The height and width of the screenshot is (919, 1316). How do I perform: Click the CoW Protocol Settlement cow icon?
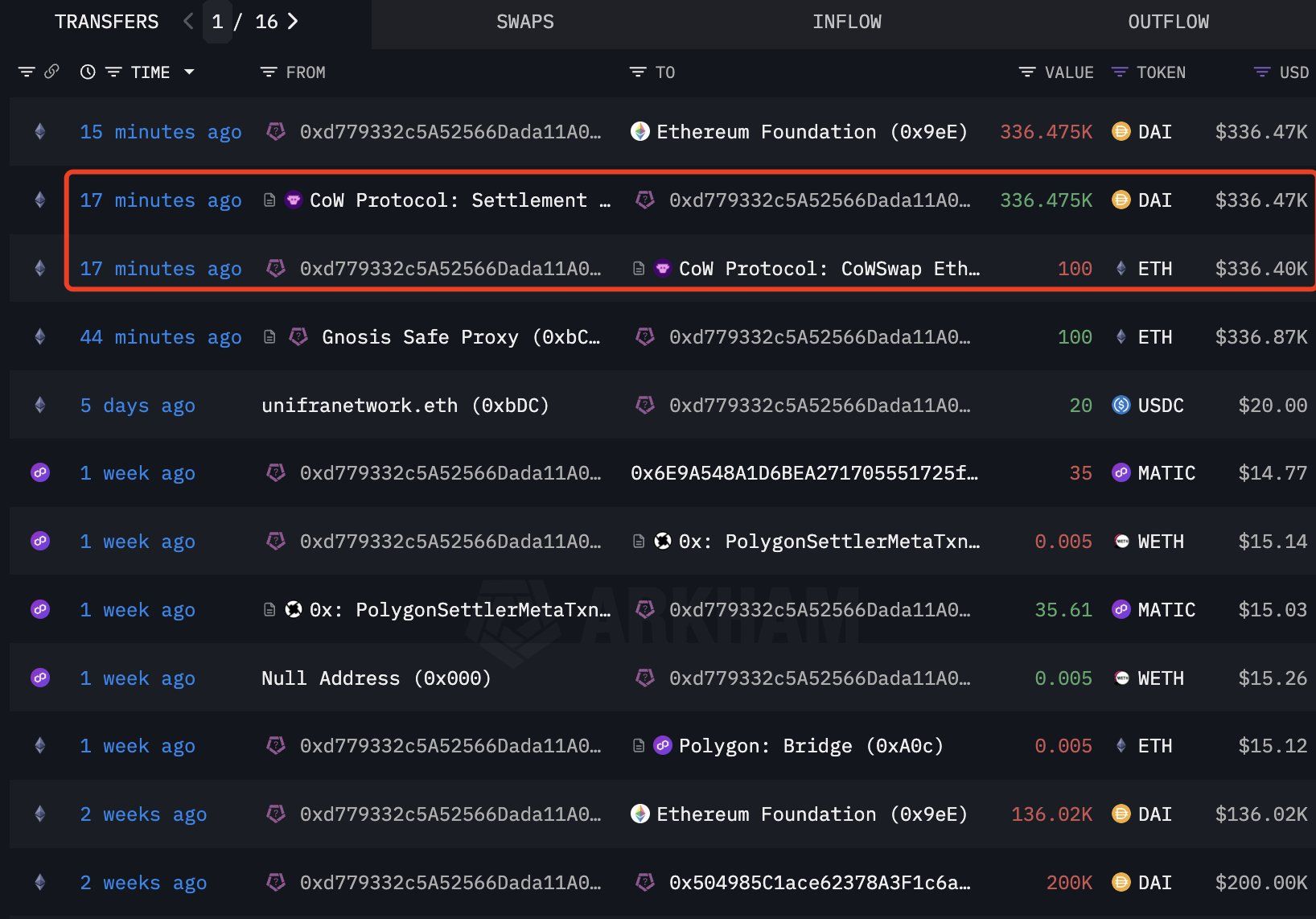[x=294, y=200]
